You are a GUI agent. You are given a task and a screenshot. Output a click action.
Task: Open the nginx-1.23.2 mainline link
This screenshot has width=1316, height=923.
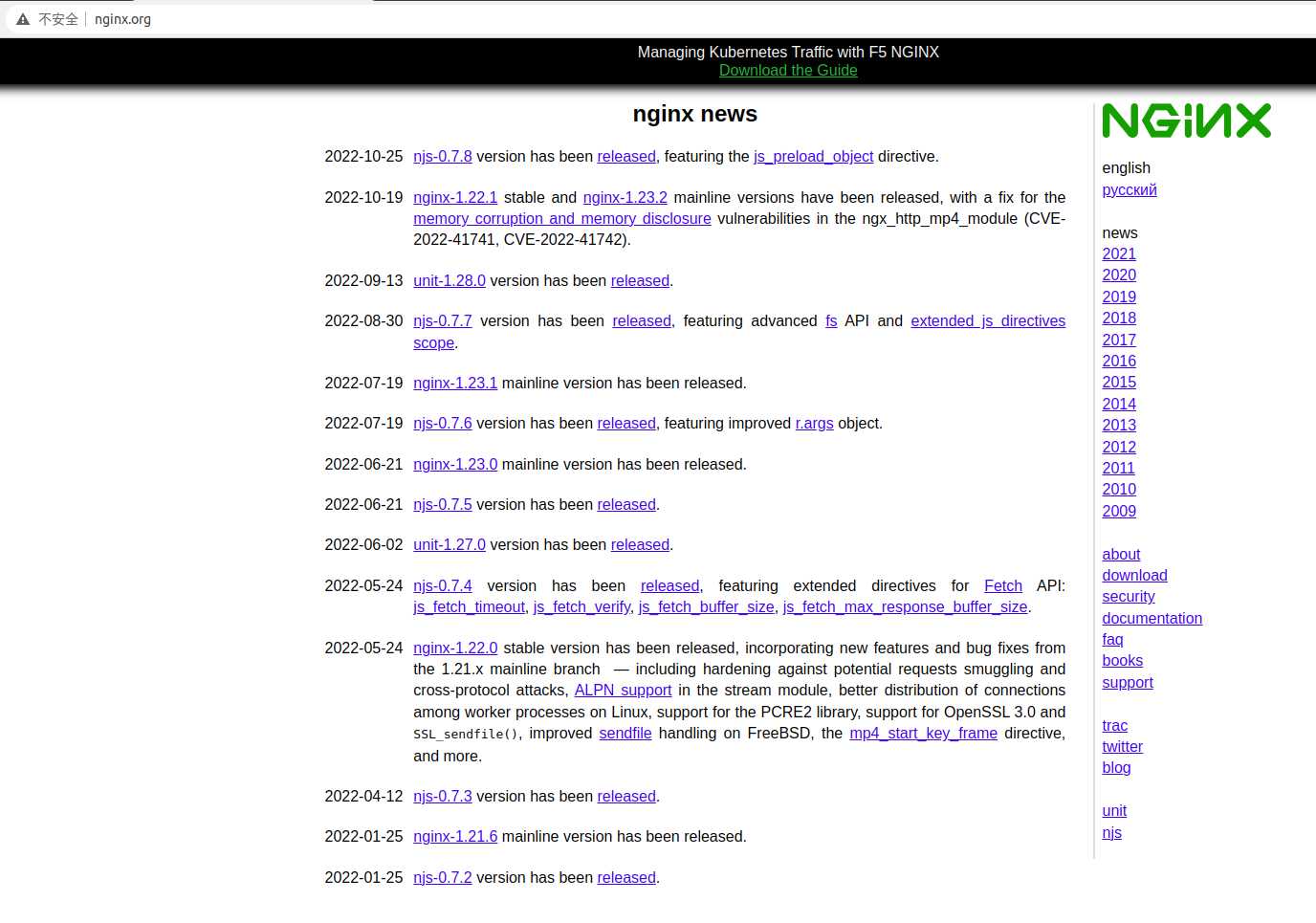(625, 198)
